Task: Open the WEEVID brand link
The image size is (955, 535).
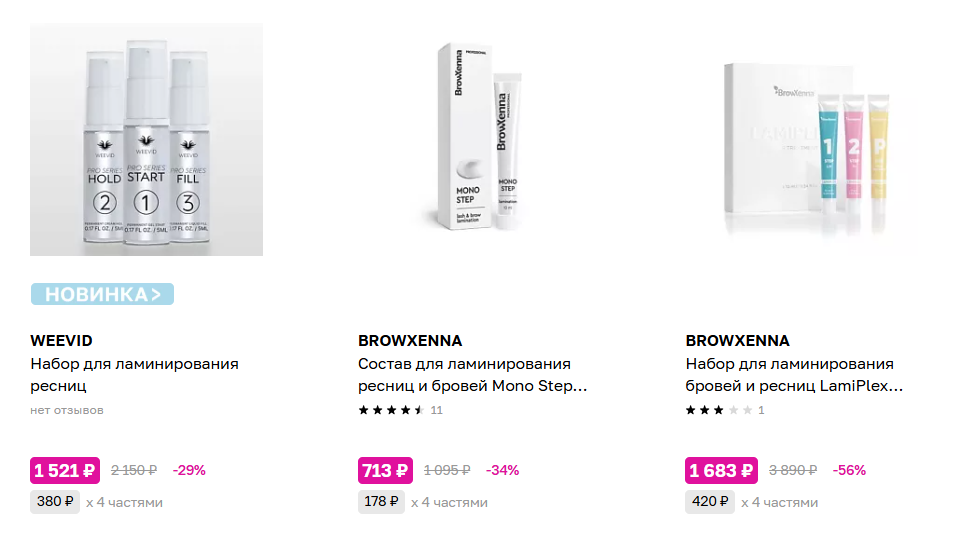Action: click(61, 341)
